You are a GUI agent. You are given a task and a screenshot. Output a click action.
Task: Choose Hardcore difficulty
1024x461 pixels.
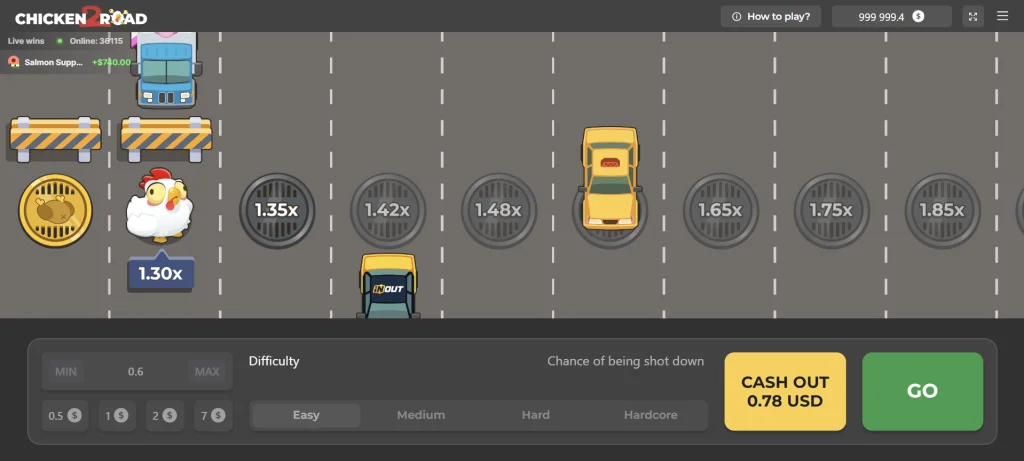(650, 415)
